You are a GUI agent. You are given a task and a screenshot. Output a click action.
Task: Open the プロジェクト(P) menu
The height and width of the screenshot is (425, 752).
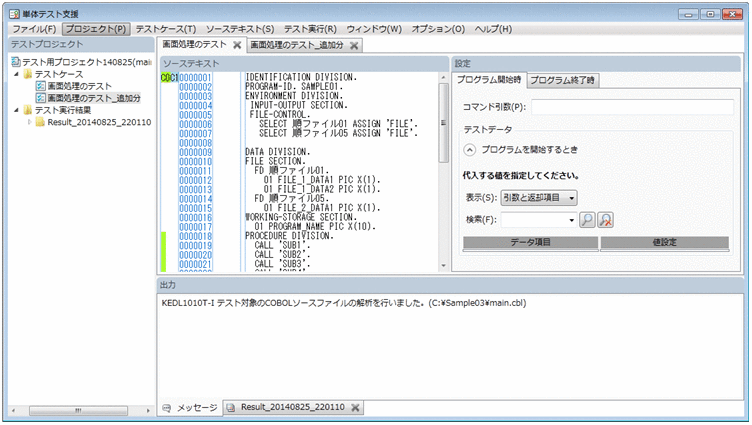tap(96, 29)
